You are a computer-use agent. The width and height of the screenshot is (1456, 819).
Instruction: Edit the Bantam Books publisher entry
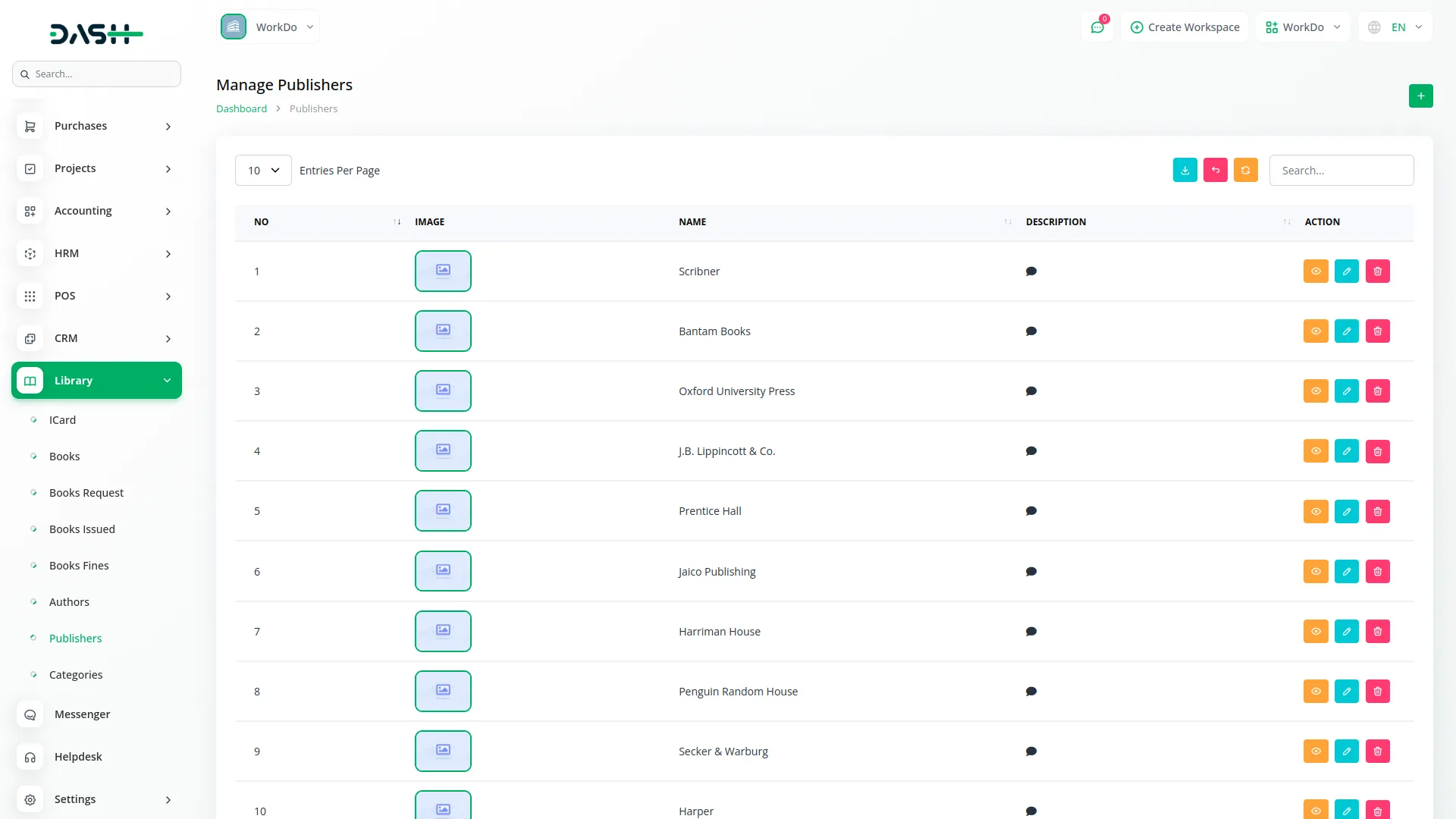click(1346, 331)
